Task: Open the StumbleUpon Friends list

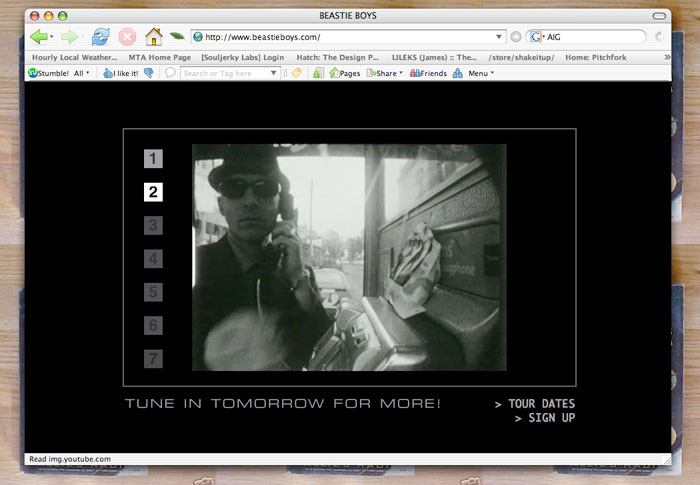Action: pyautogui.click(x=428, y=73)
